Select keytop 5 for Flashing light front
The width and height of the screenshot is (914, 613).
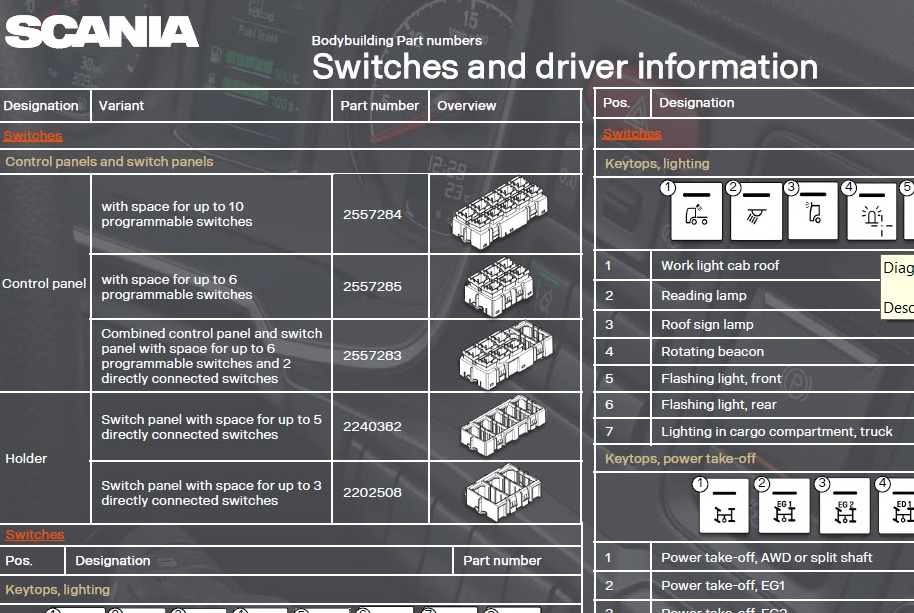[908, 211]
